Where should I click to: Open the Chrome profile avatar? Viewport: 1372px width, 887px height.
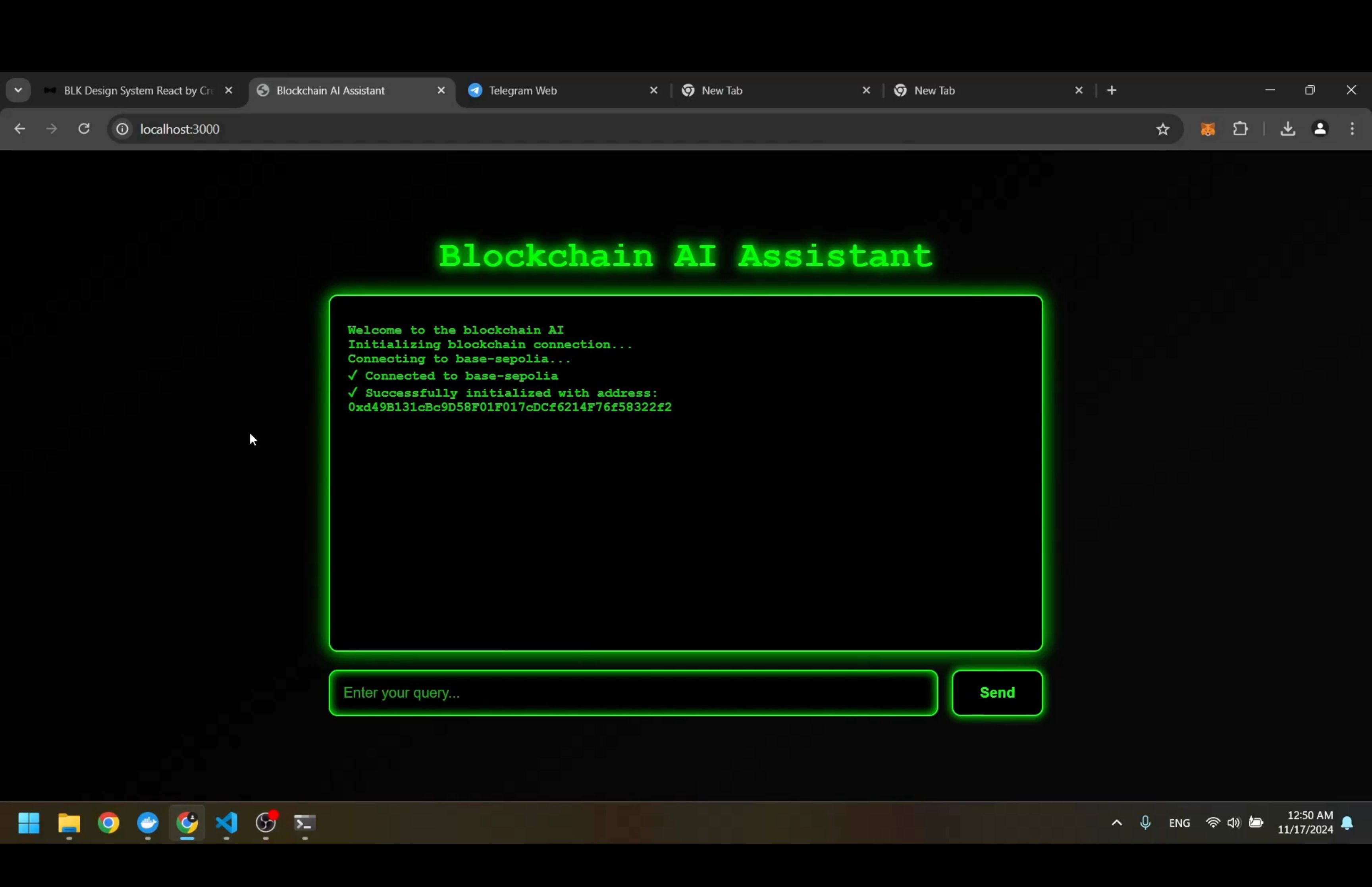pos(1320,128)
